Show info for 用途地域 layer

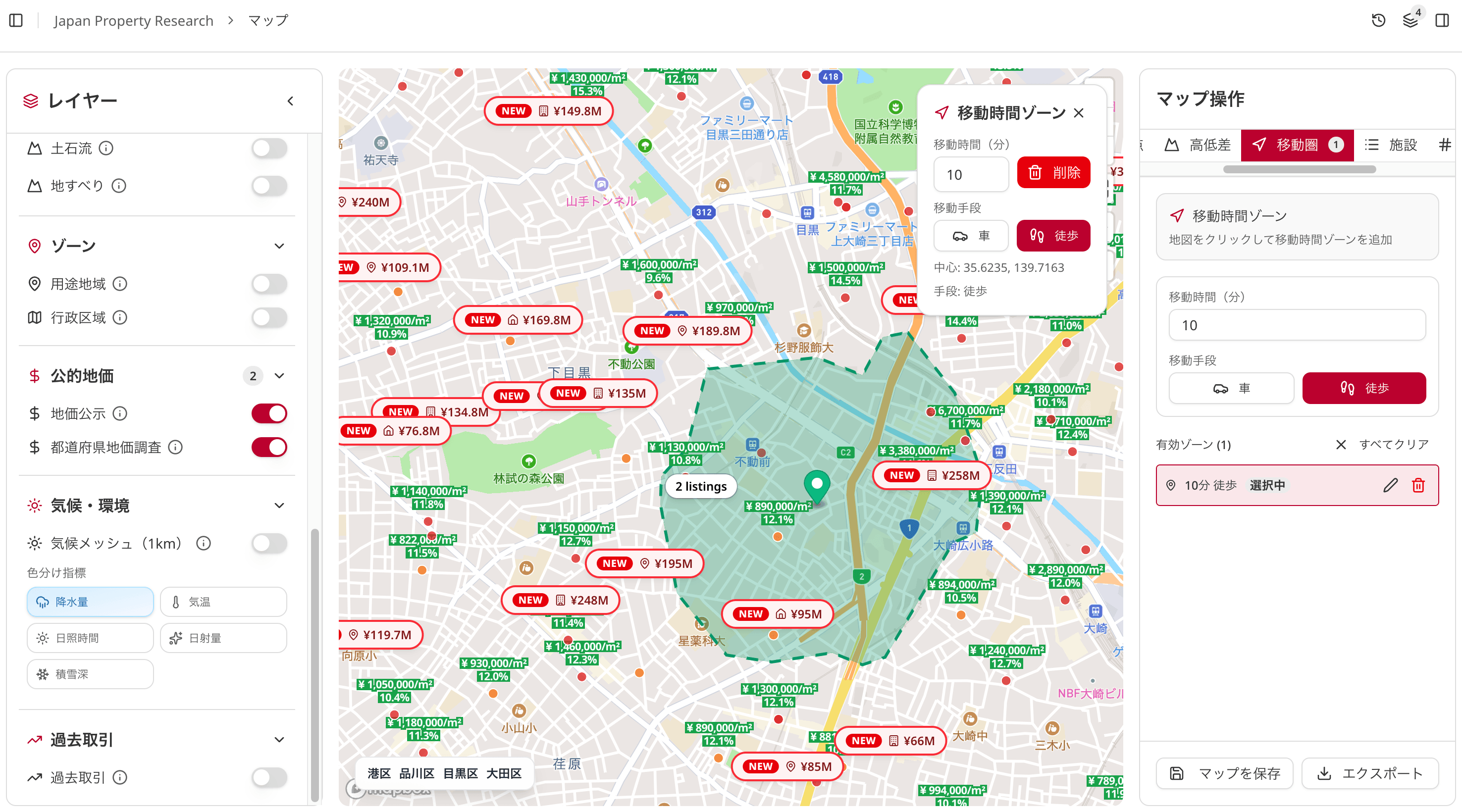click(x=120, y=283)
